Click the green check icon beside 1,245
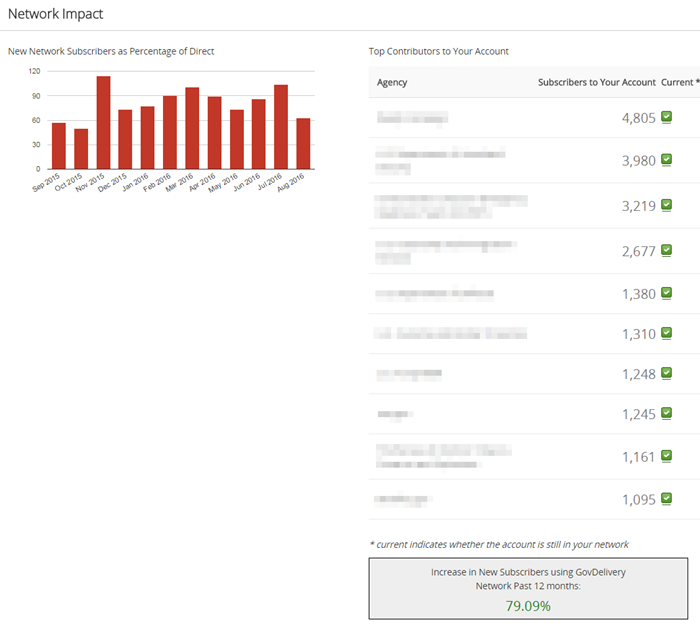The image size is (700, 626). point(666,413)
